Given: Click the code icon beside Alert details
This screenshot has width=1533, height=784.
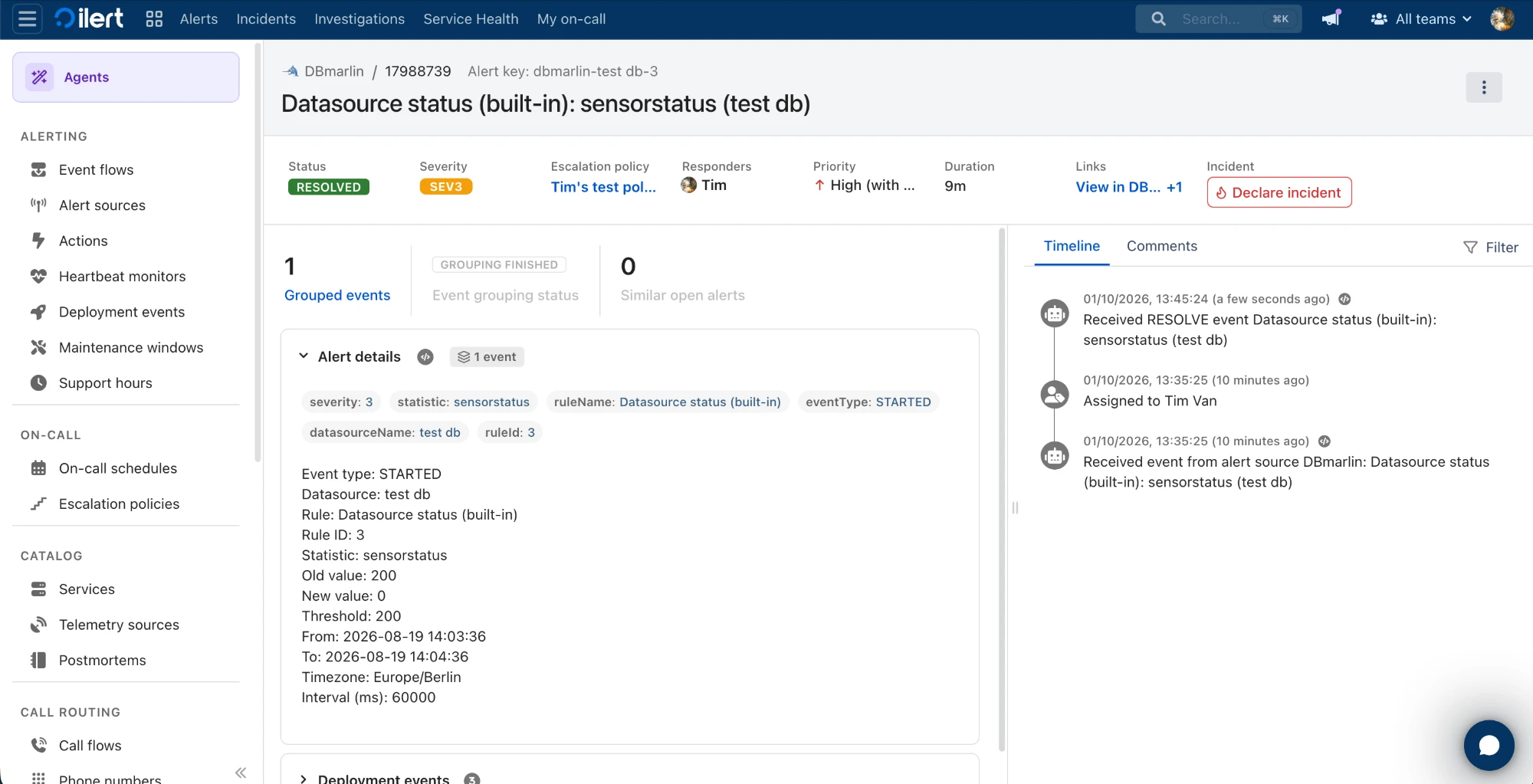Looking at the screenshot, I should pos(425,357).
